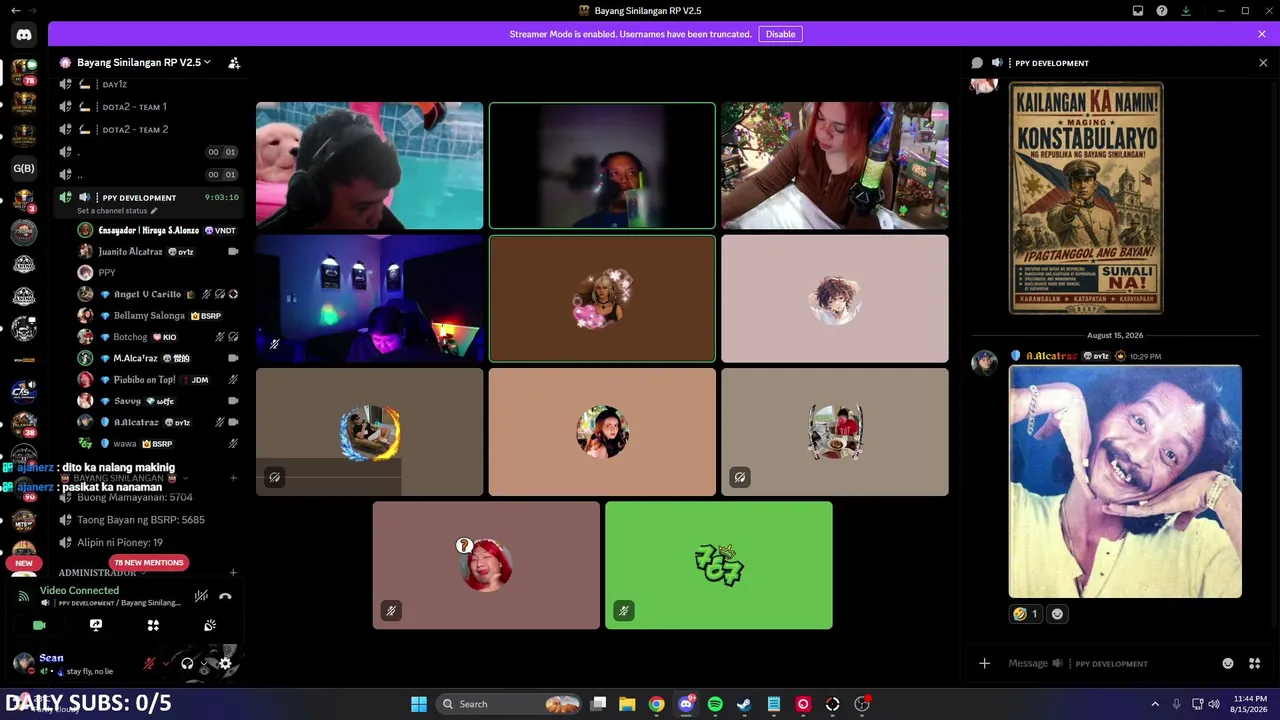Show hidden system tray icons
1280x720 pixels.
pos(1155,704)
